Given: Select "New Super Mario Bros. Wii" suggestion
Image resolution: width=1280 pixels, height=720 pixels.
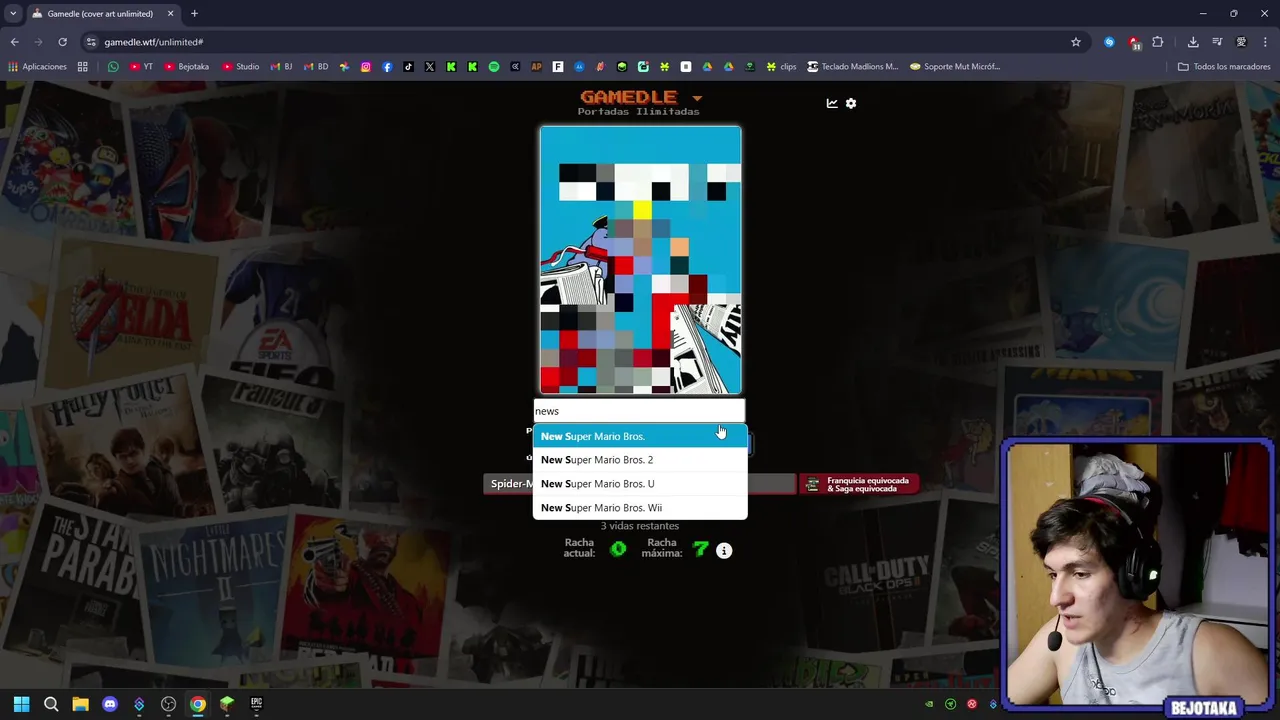Looking at the screenshot, I should 640,508.
